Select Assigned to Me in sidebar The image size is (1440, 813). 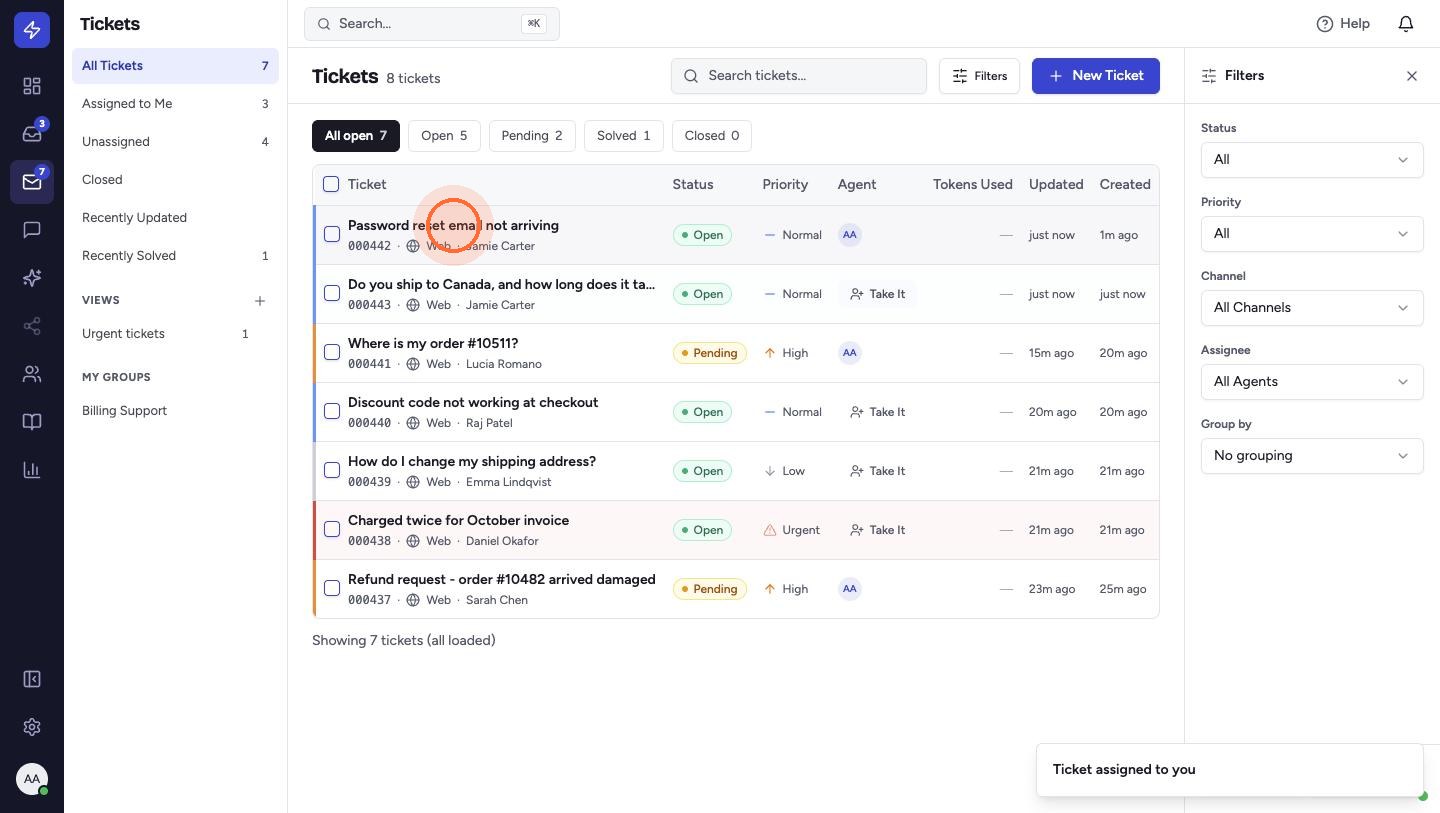pos(175,104)
